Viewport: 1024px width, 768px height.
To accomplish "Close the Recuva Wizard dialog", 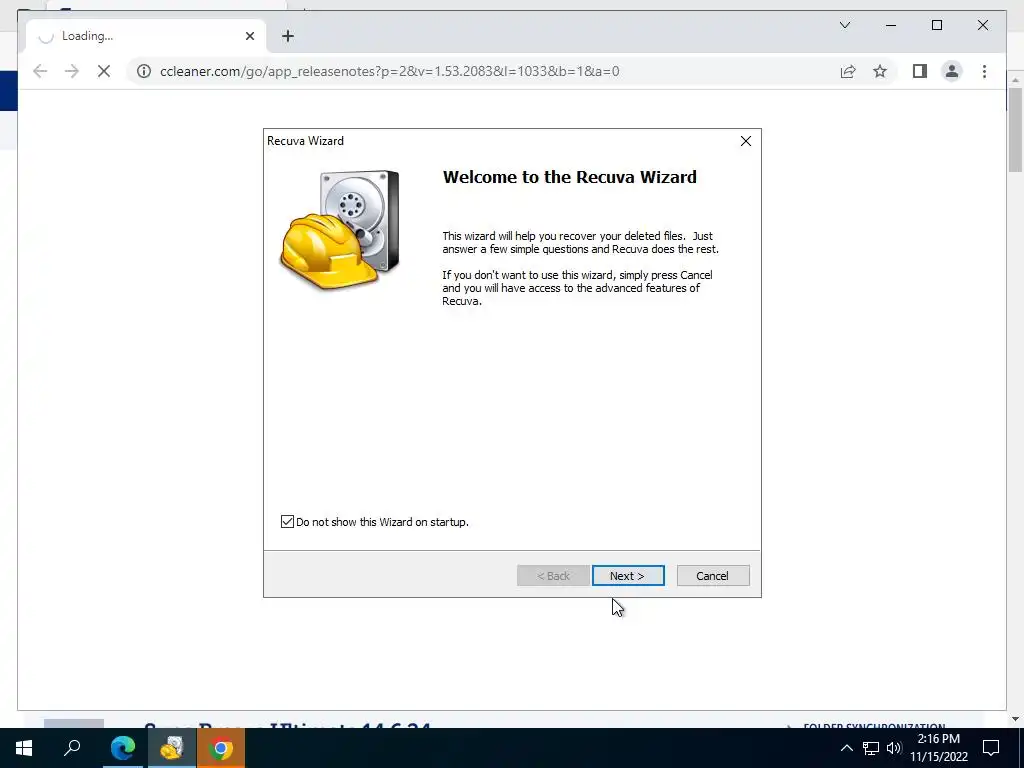I will coord(746,141).
